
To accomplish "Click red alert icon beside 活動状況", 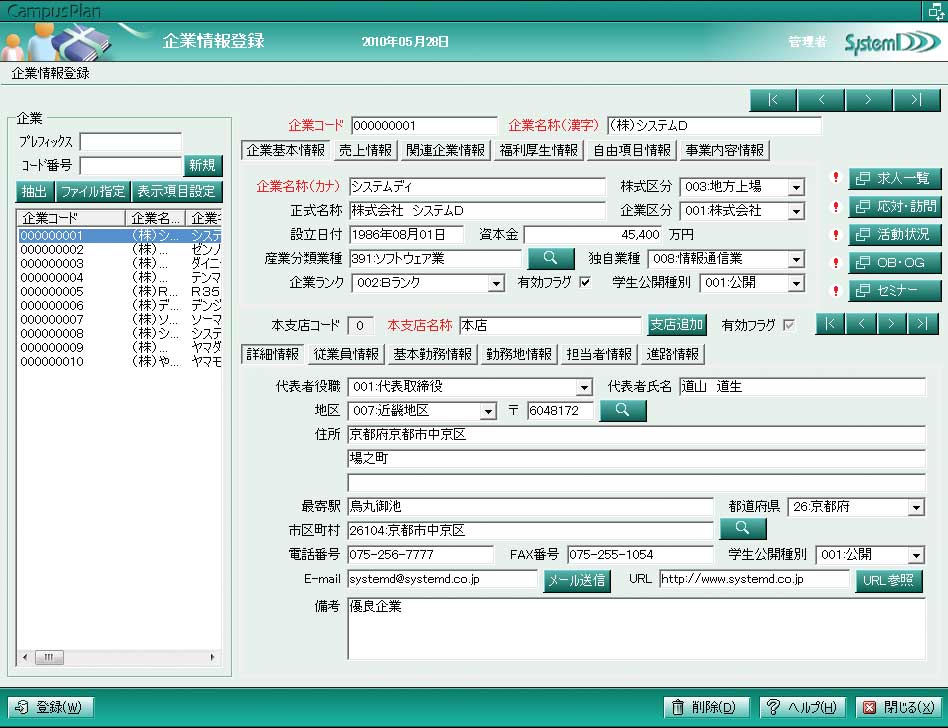I will pyautogui.click(x=836, y=235).
